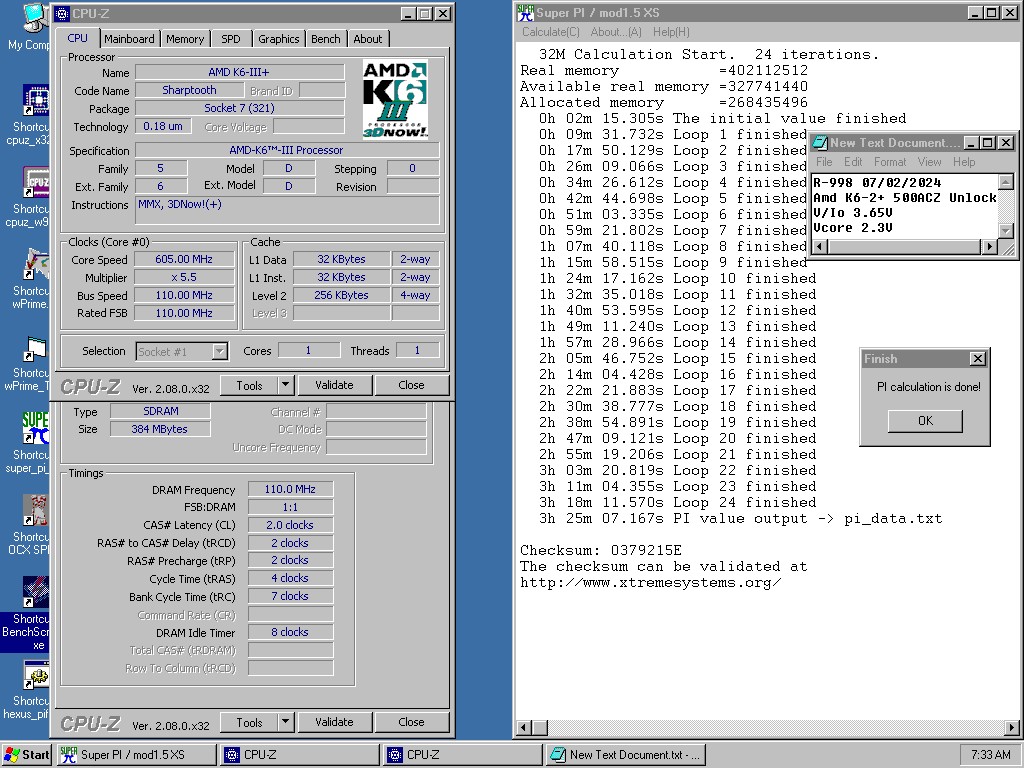Screen dimensions: 1024x768
Task: Open the Calculate(C) menu in Super PI
Action: click(x=551, y=32)
